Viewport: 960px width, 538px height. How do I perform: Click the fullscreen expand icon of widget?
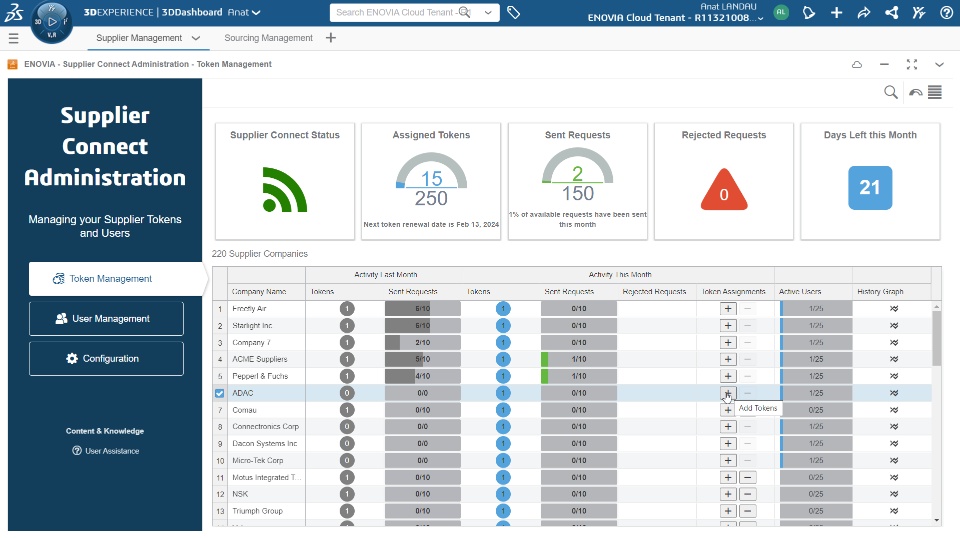[x=912, y=64]
